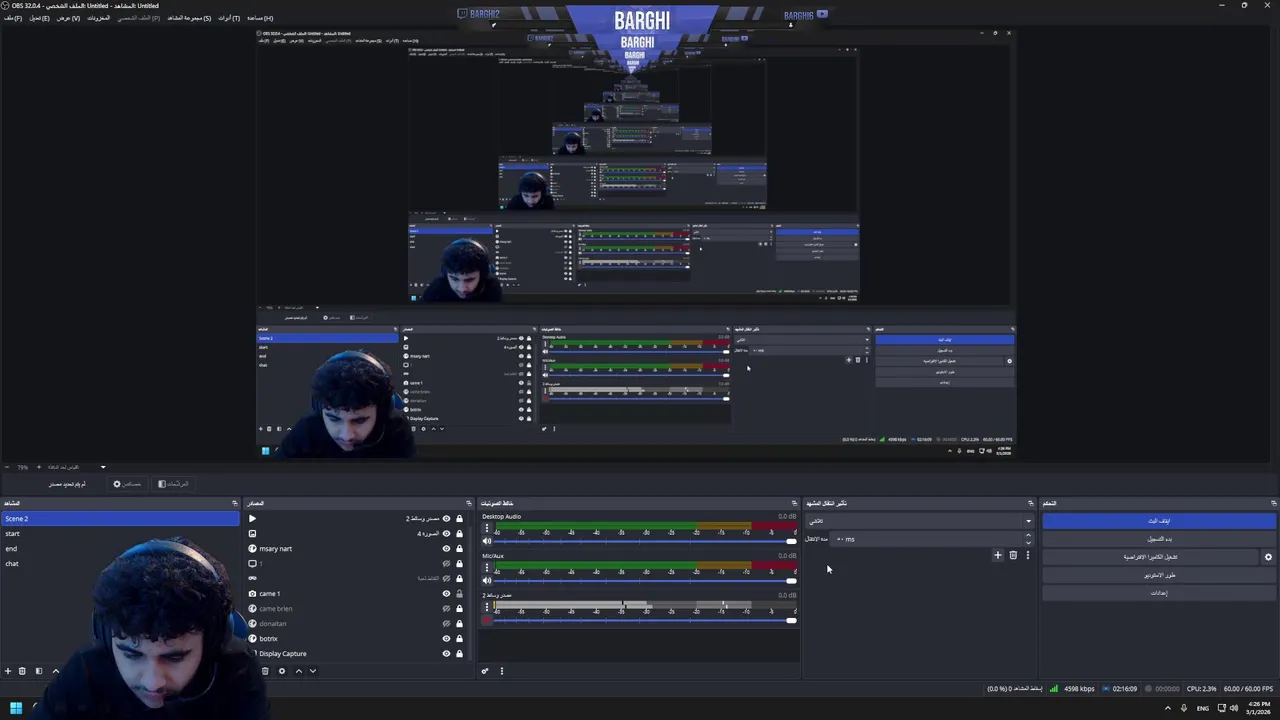This screenshot has width=1280, height=720.
Task: Show hidden system tray icons chevron
Action: coord(1168,708)
